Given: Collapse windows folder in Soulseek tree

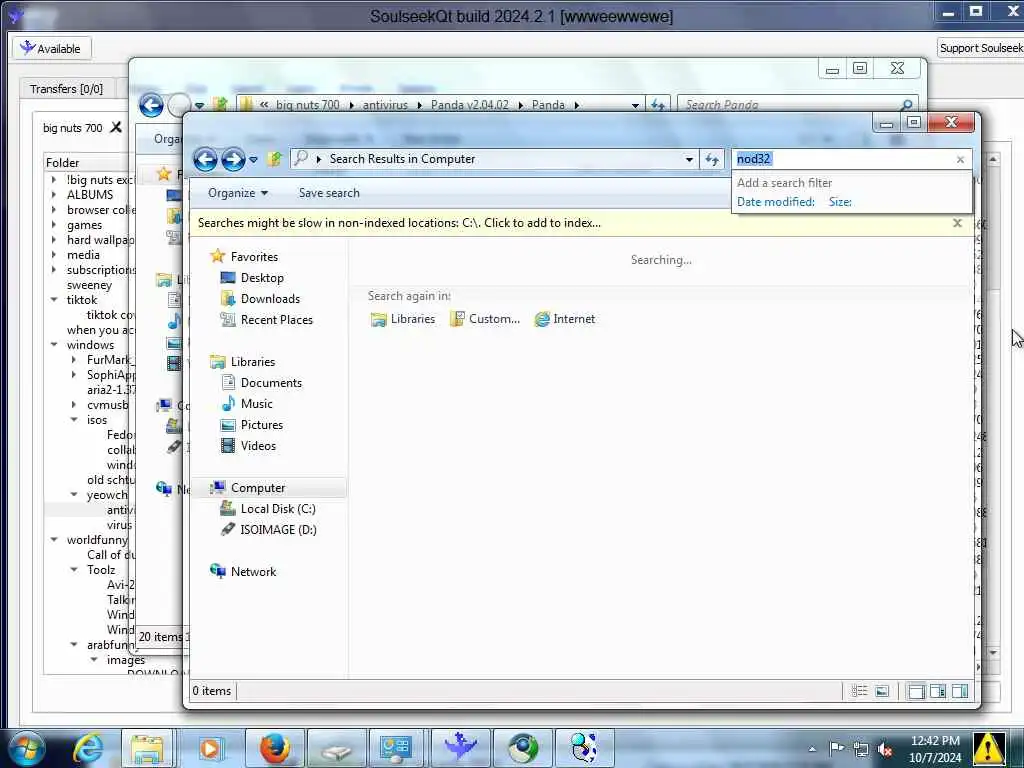Looking at the screenshot, I should coord(54,345).
